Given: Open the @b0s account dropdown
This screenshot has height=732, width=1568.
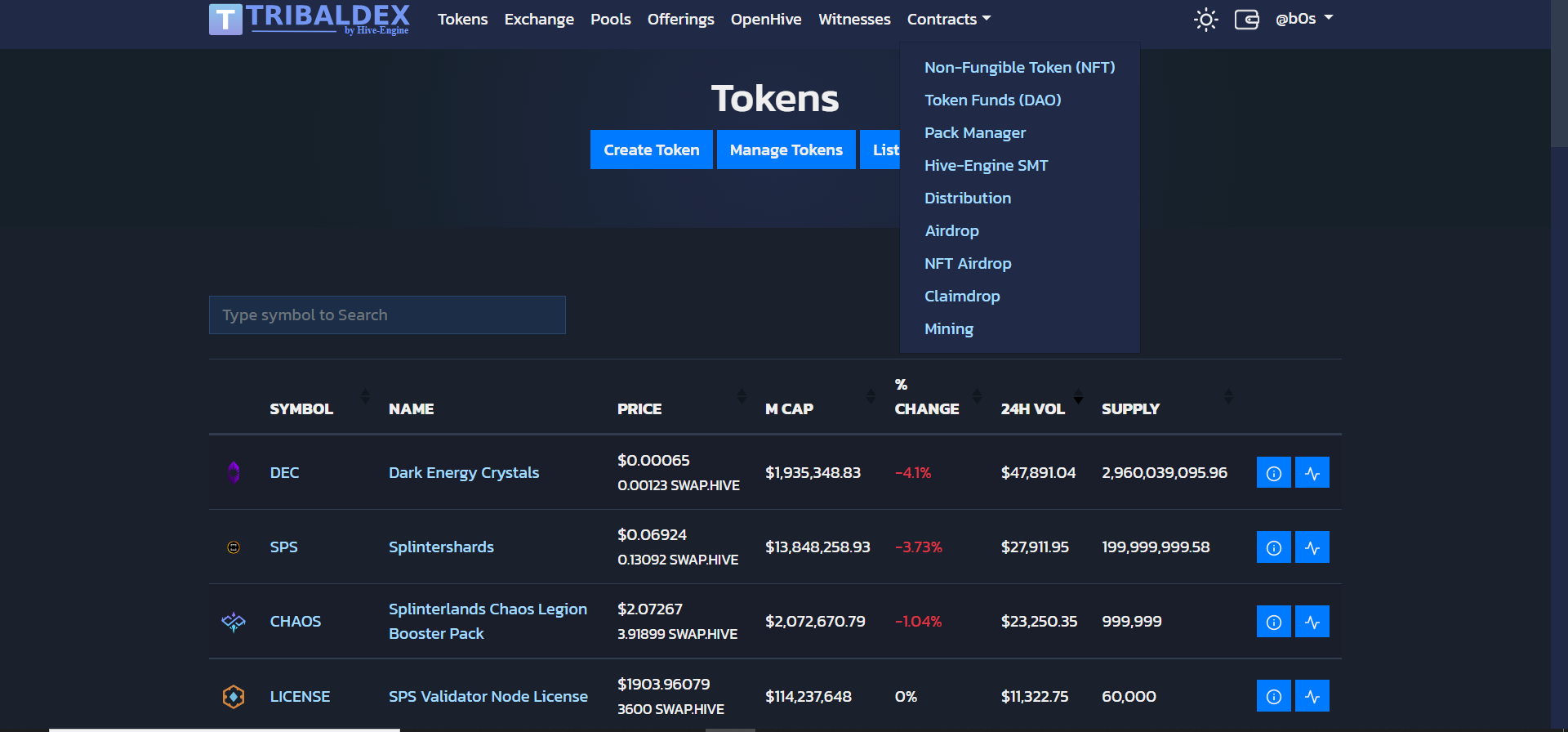Looking at the screenshot, I should pyautogui.click(x=1304, y=19).
